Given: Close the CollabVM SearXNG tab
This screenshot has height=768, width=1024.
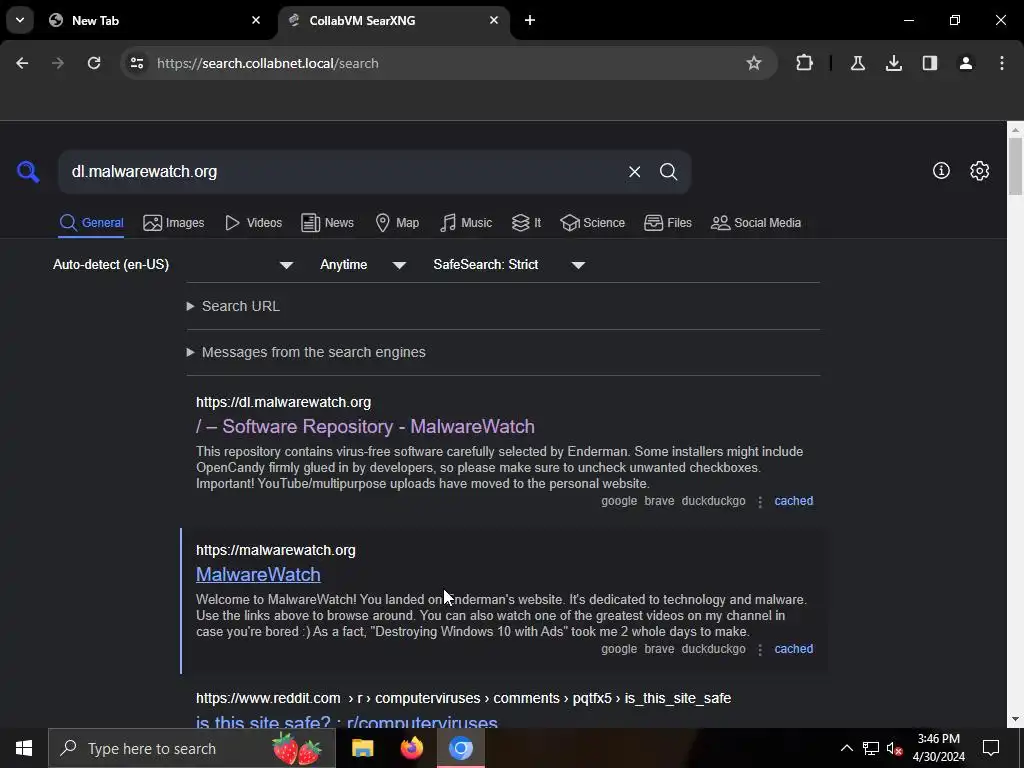Looking at the screenshot, I should coord(494,20).
